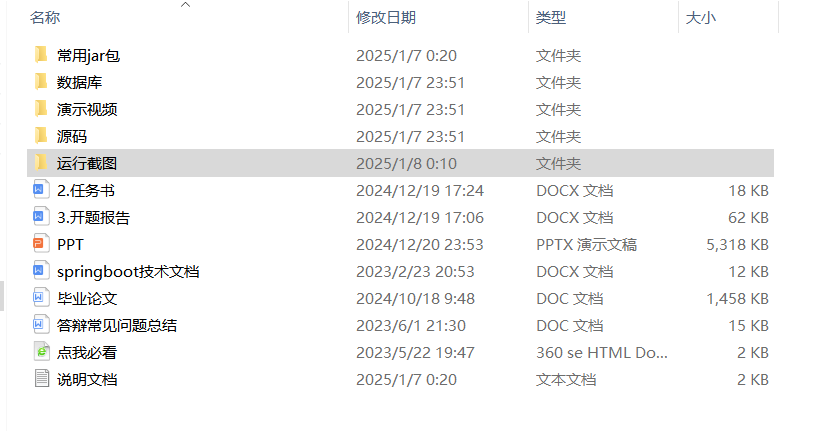Click the PPT presentation file icon
The height and width of the screenshot is (431, 819).
coord(40,244)
